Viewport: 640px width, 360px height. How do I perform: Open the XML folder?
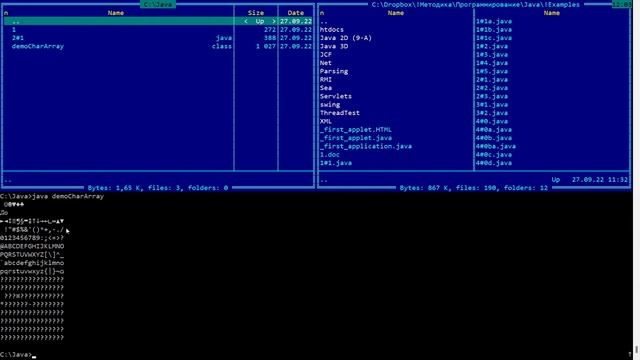326,121
